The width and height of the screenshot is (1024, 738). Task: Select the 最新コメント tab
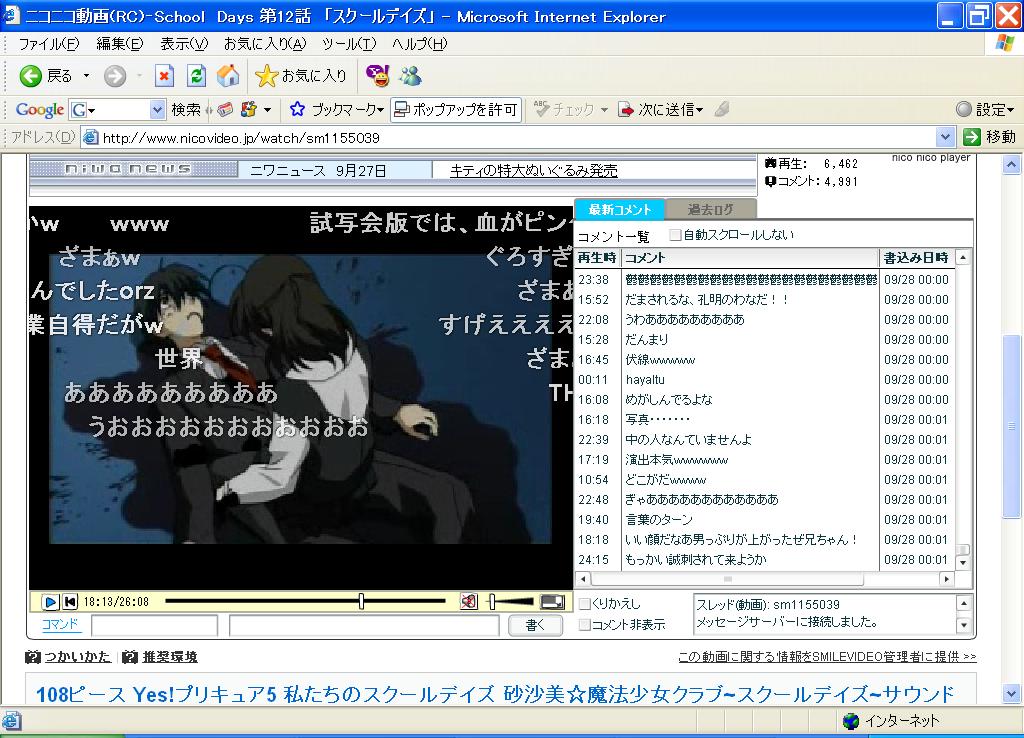[x=620, y=210]
